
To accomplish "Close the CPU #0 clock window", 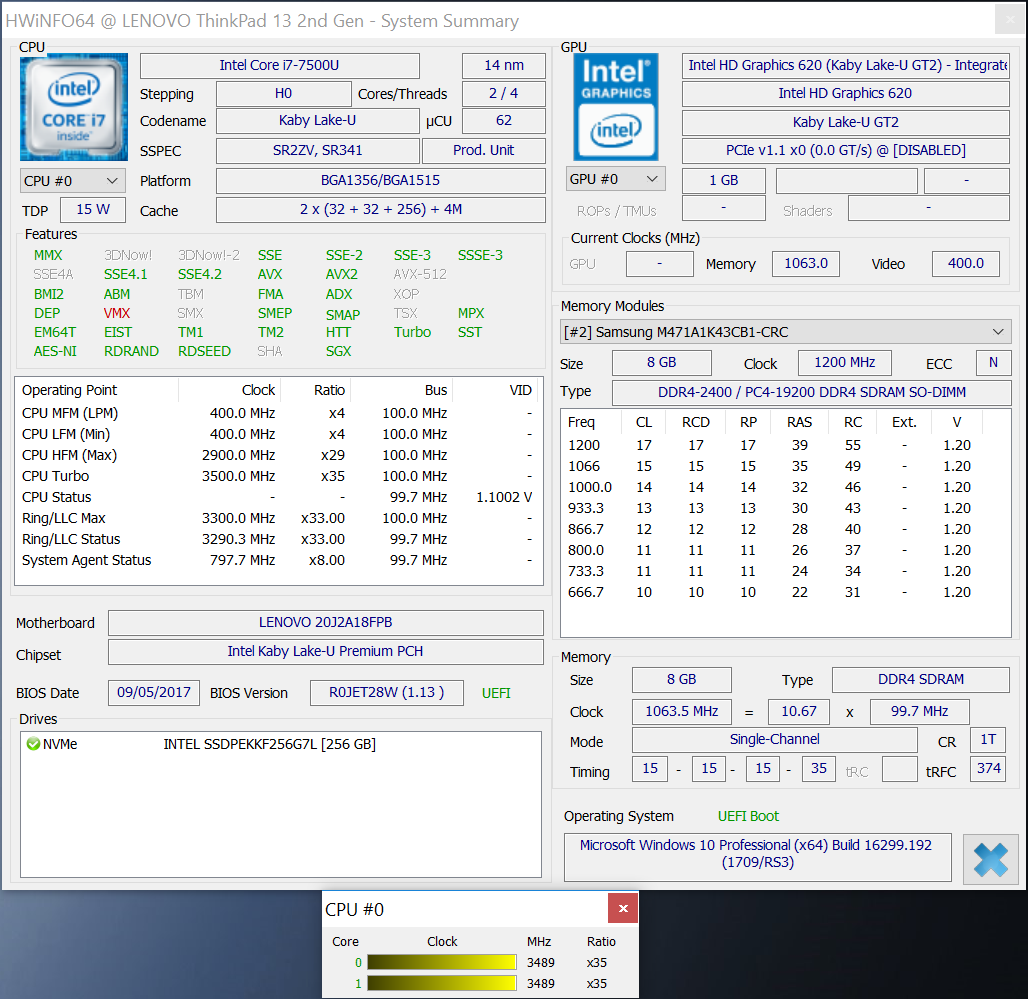I will tap(623, 908).
